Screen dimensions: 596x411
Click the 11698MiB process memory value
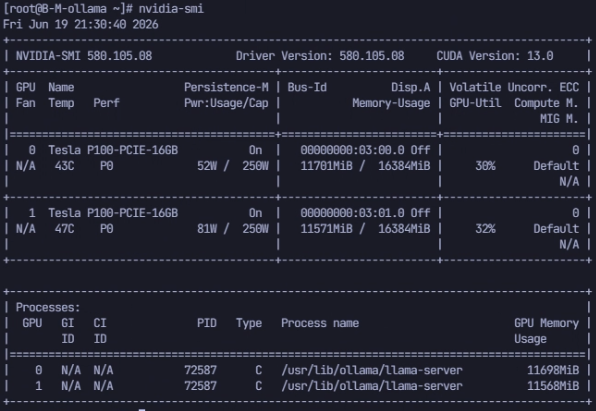(x=553, y=370)
